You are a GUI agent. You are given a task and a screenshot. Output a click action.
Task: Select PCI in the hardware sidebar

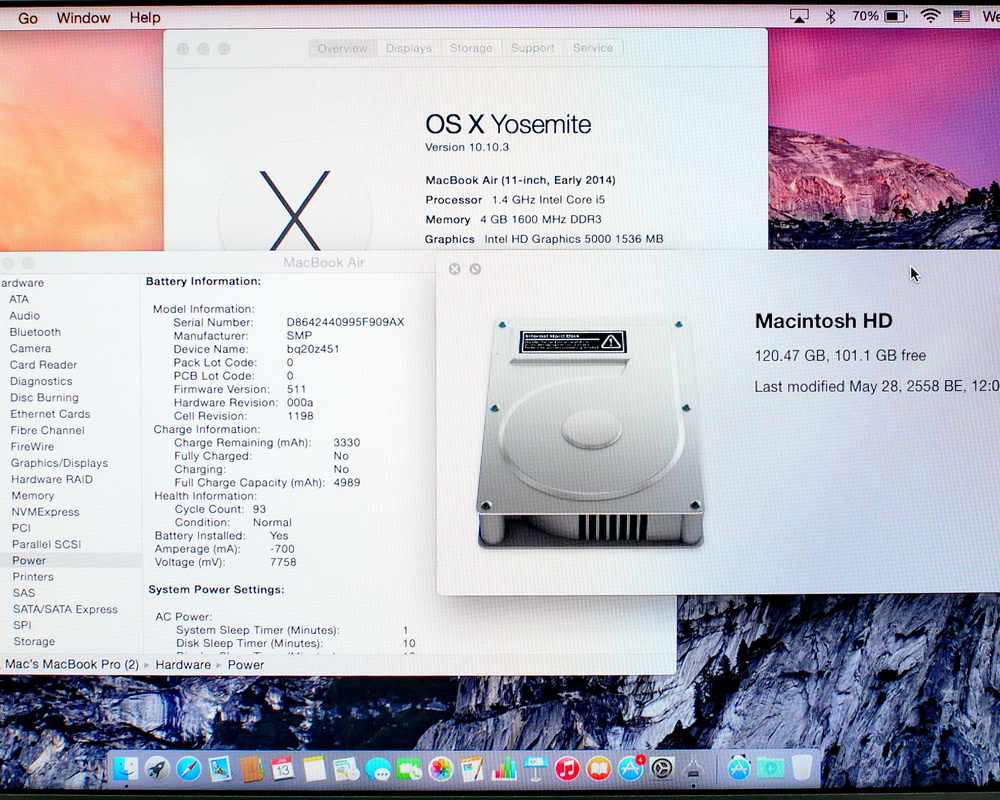pos(21,528)
